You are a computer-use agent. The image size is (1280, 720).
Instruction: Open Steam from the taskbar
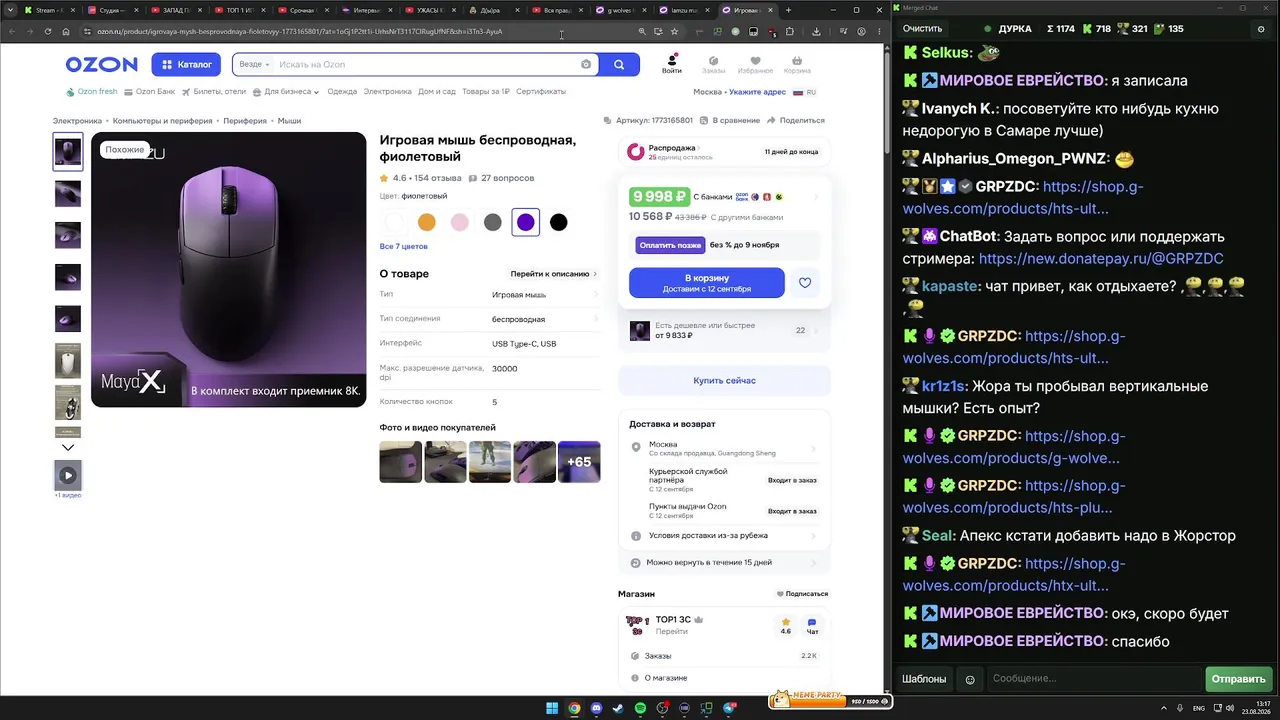pos(618,709)
